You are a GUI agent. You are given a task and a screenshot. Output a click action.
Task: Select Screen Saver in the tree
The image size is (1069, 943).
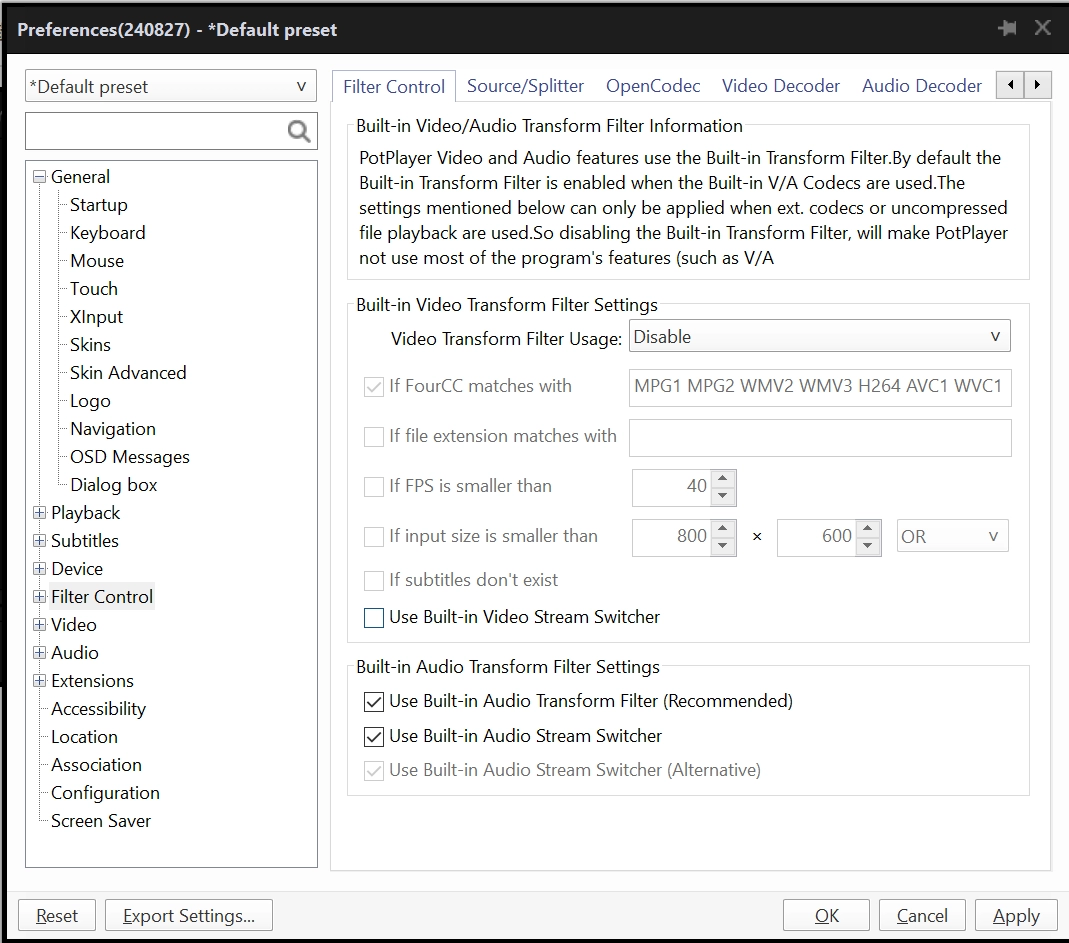101,820
